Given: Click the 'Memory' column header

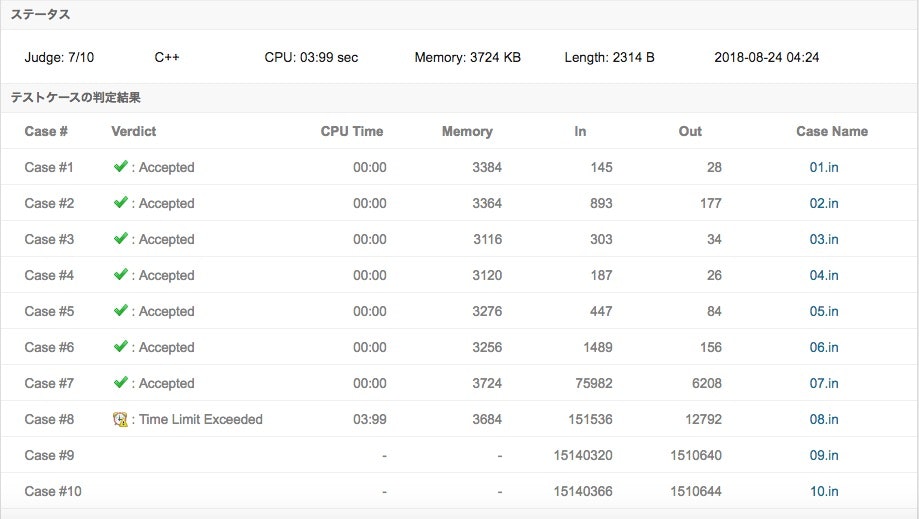Looking at the screenshot, I should [x=467, y=131].
